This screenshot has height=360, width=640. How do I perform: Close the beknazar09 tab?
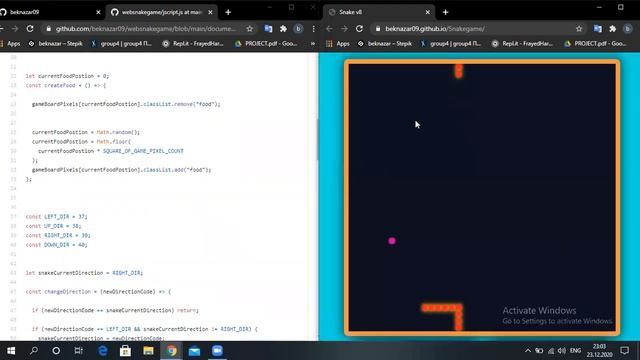(98, 12)
